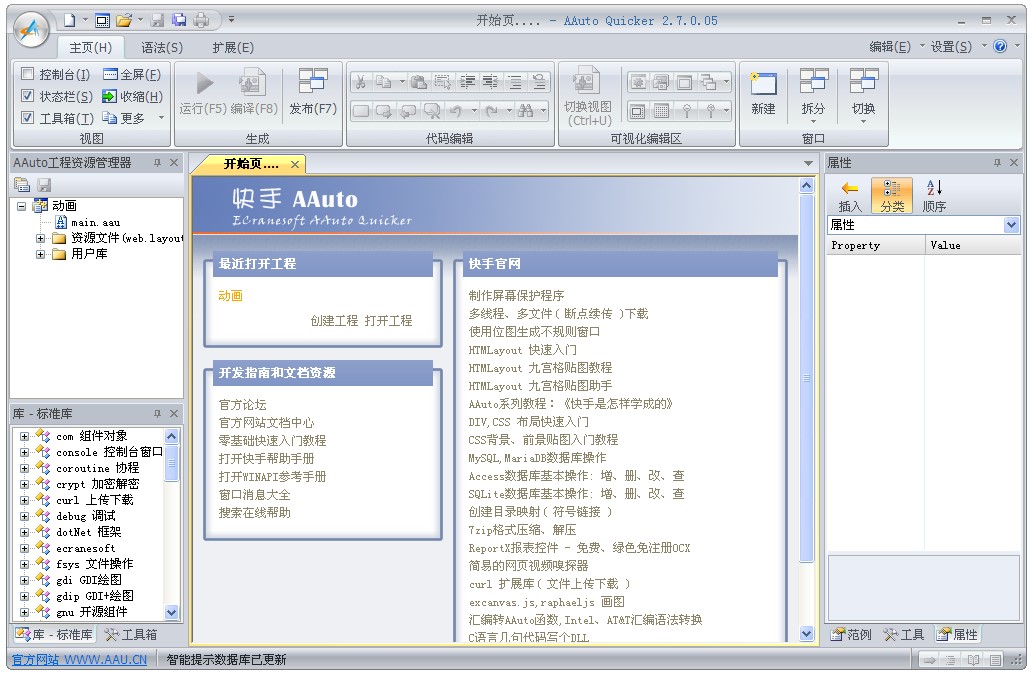Select the fsys 文件操作 library item
Viewport: 1031px width, 673px height.
click(94, 564)
